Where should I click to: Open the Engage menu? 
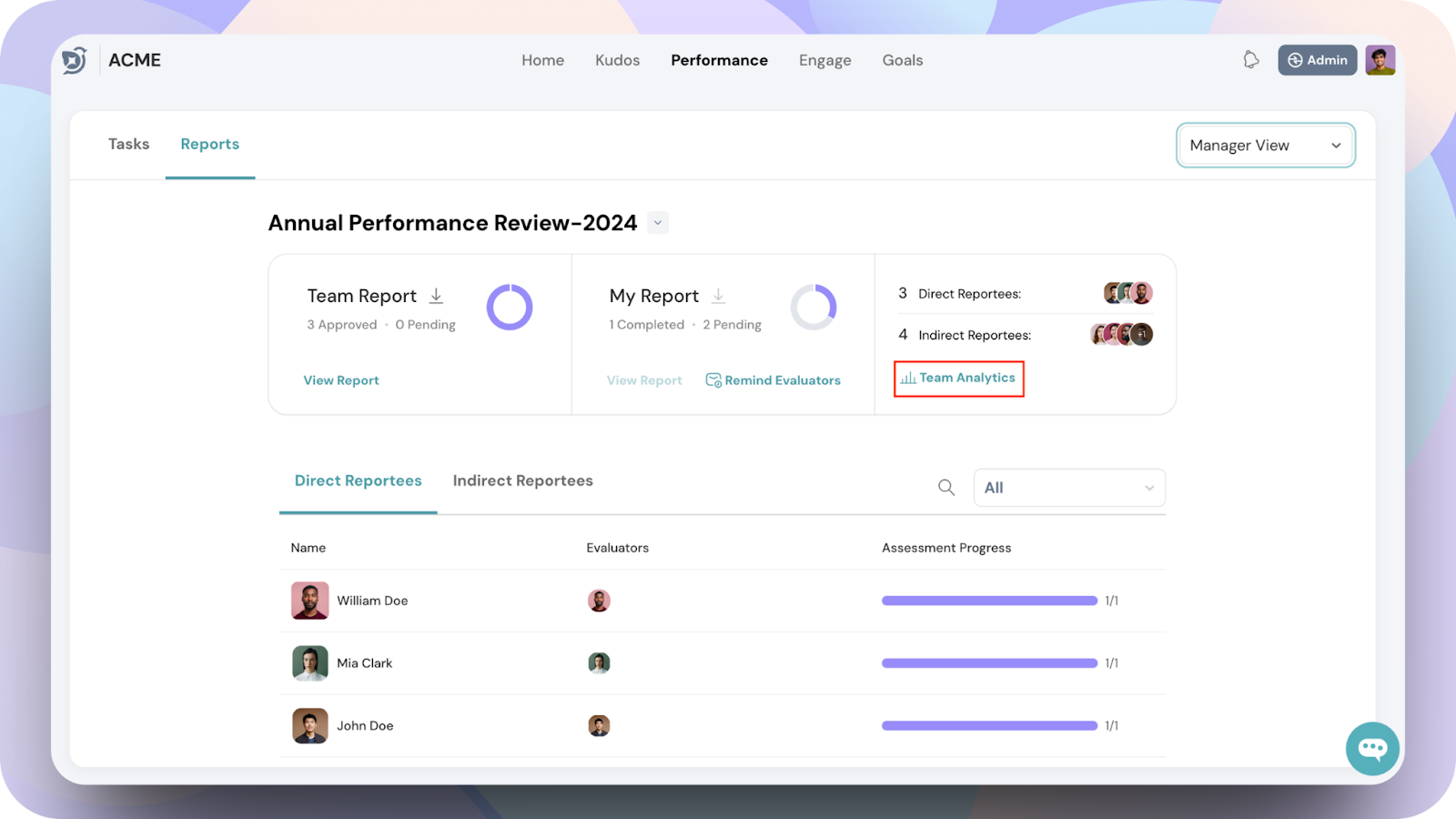[825, 60]
